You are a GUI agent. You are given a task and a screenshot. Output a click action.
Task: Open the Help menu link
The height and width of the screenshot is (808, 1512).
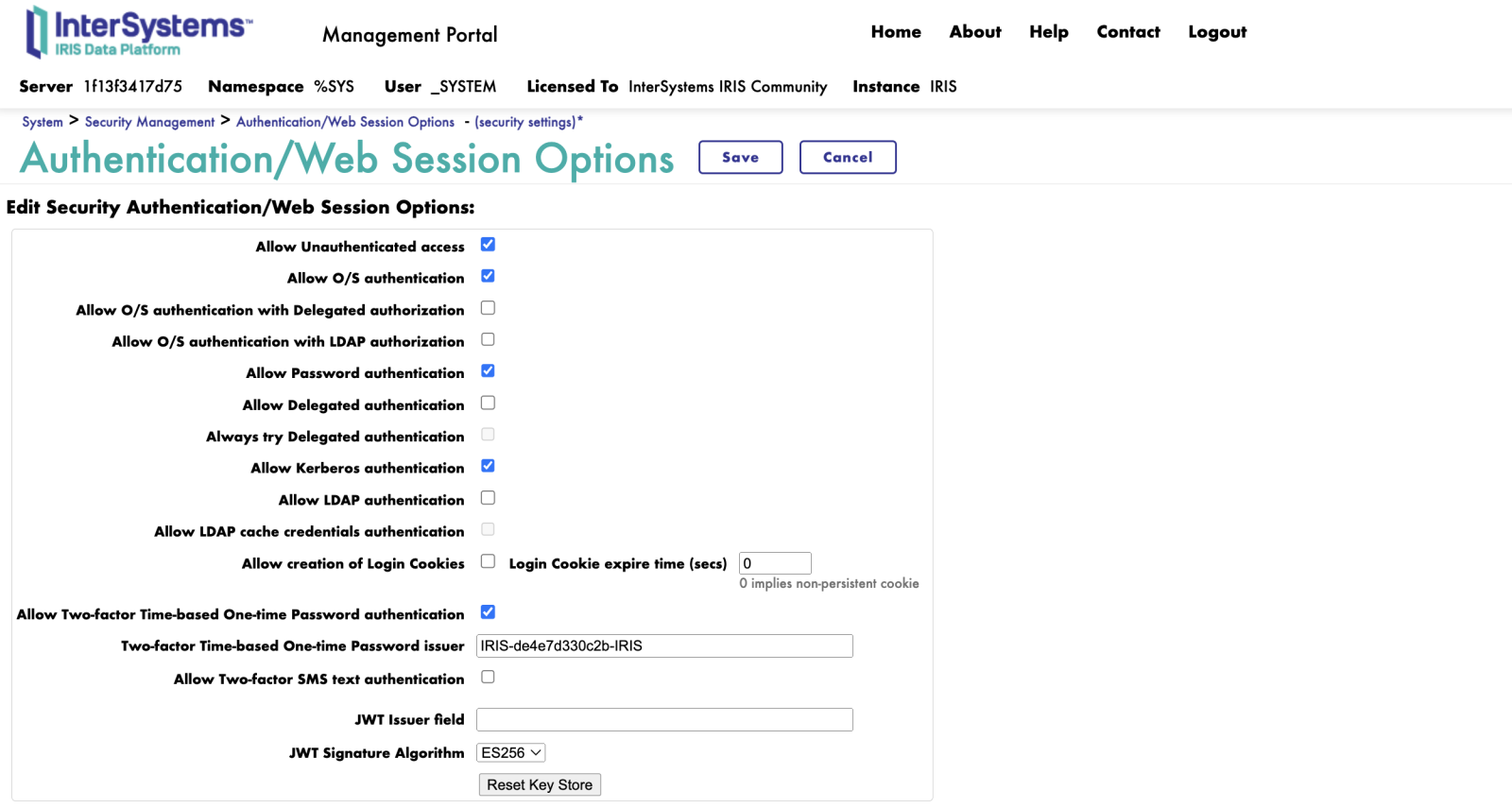point(1048,32)
